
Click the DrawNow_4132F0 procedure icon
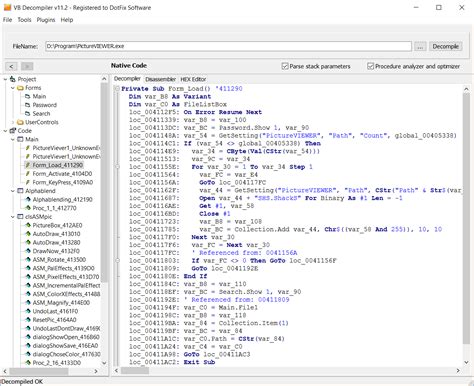point(28,251)
